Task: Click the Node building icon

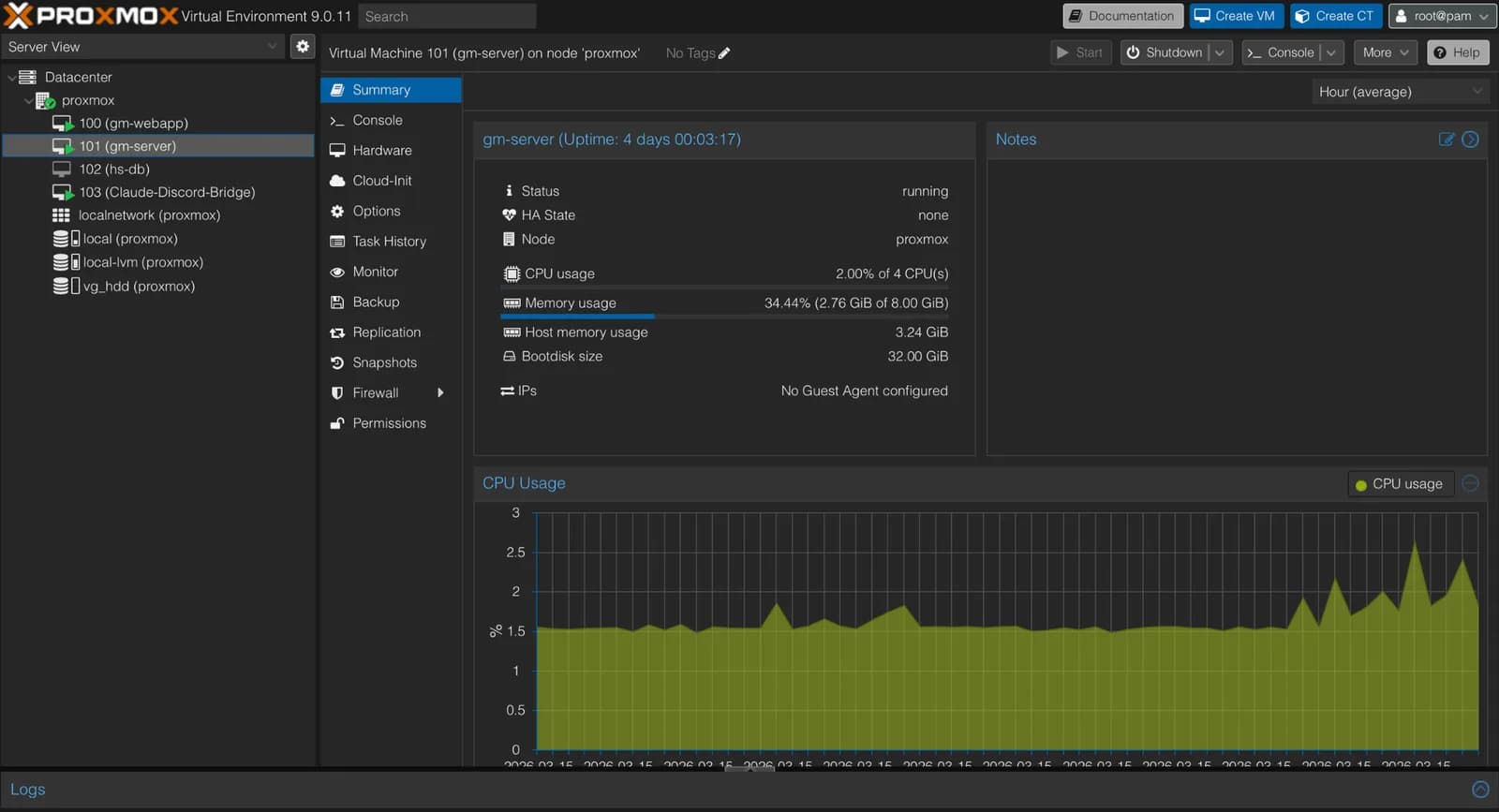Action: [509, 240]
